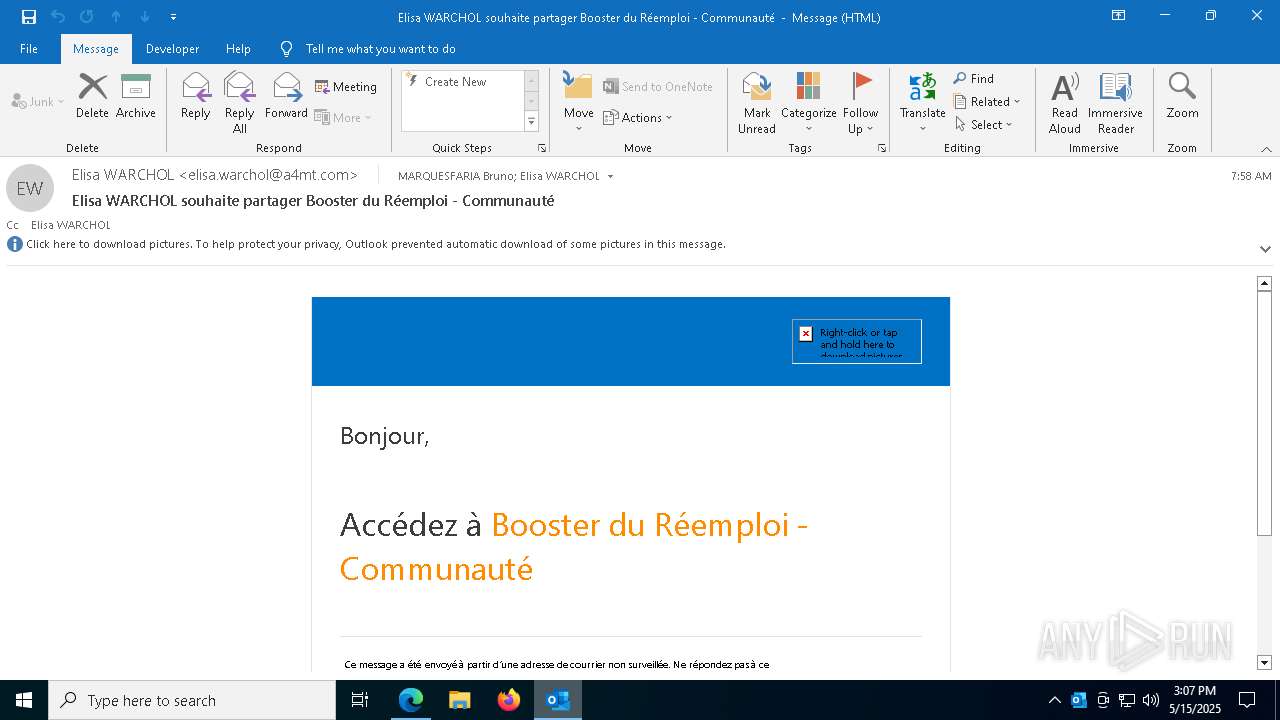The image size is (1280, 720).
Task: Open the Move folder dropdown
Action: click(578, 102)
